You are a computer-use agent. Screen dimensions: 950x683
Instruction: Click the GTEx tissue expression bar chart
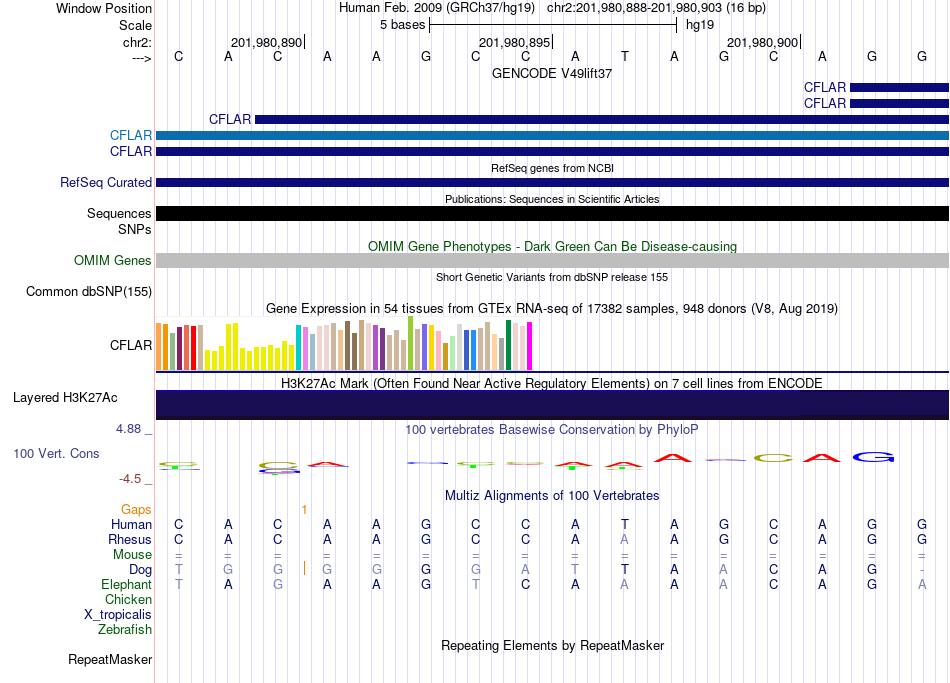point(344,344)
